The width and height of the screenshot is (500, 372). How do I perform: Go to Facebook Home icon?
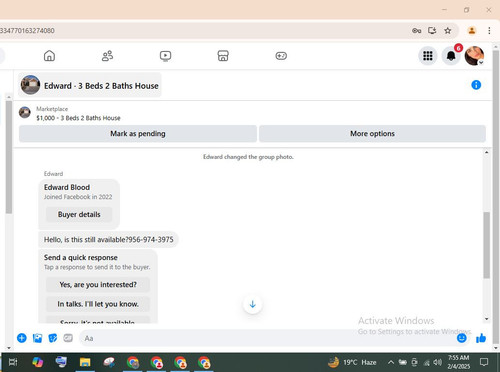(x=49, y=56)
